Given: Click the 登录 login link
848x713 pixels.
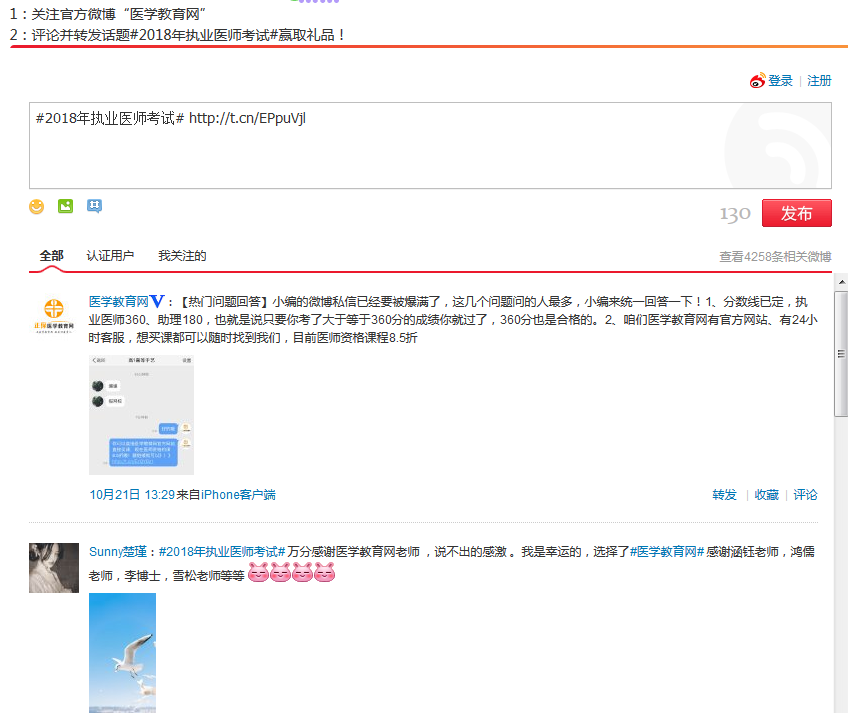Looking at the screenshot, I should [x=780, y=81].
